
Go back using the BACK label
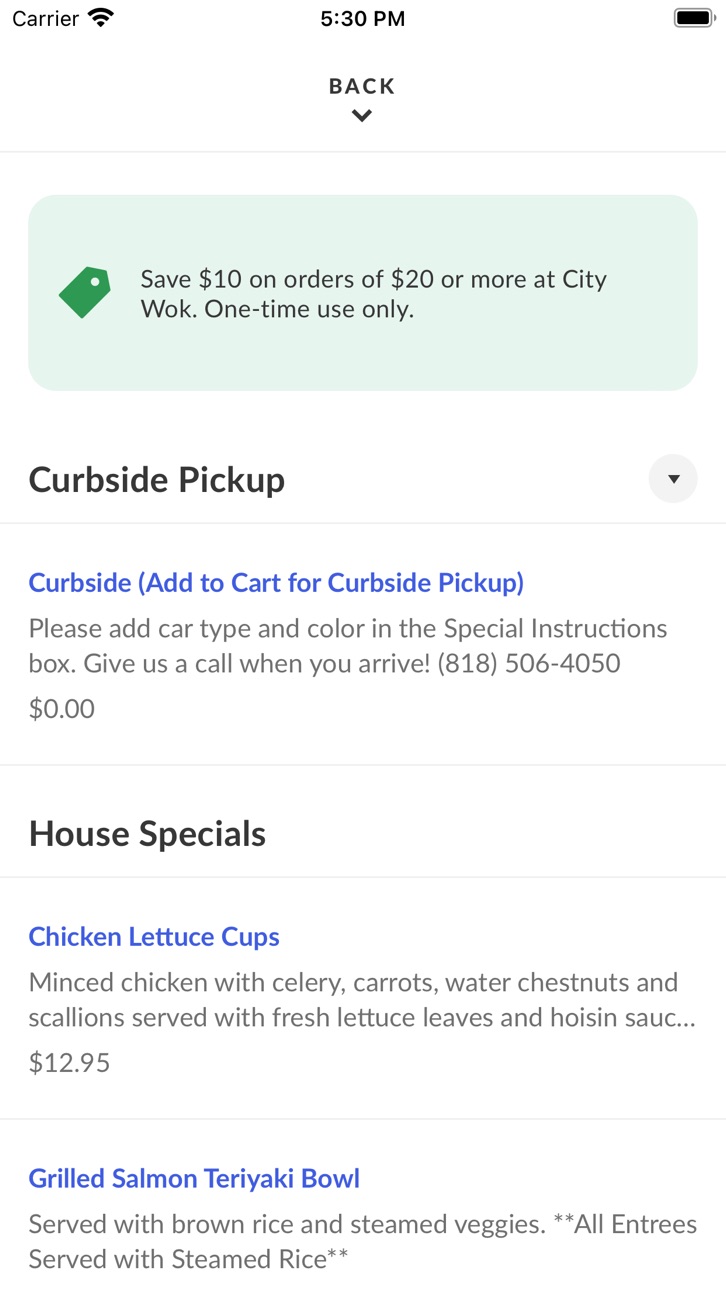[x=362, y=87]
